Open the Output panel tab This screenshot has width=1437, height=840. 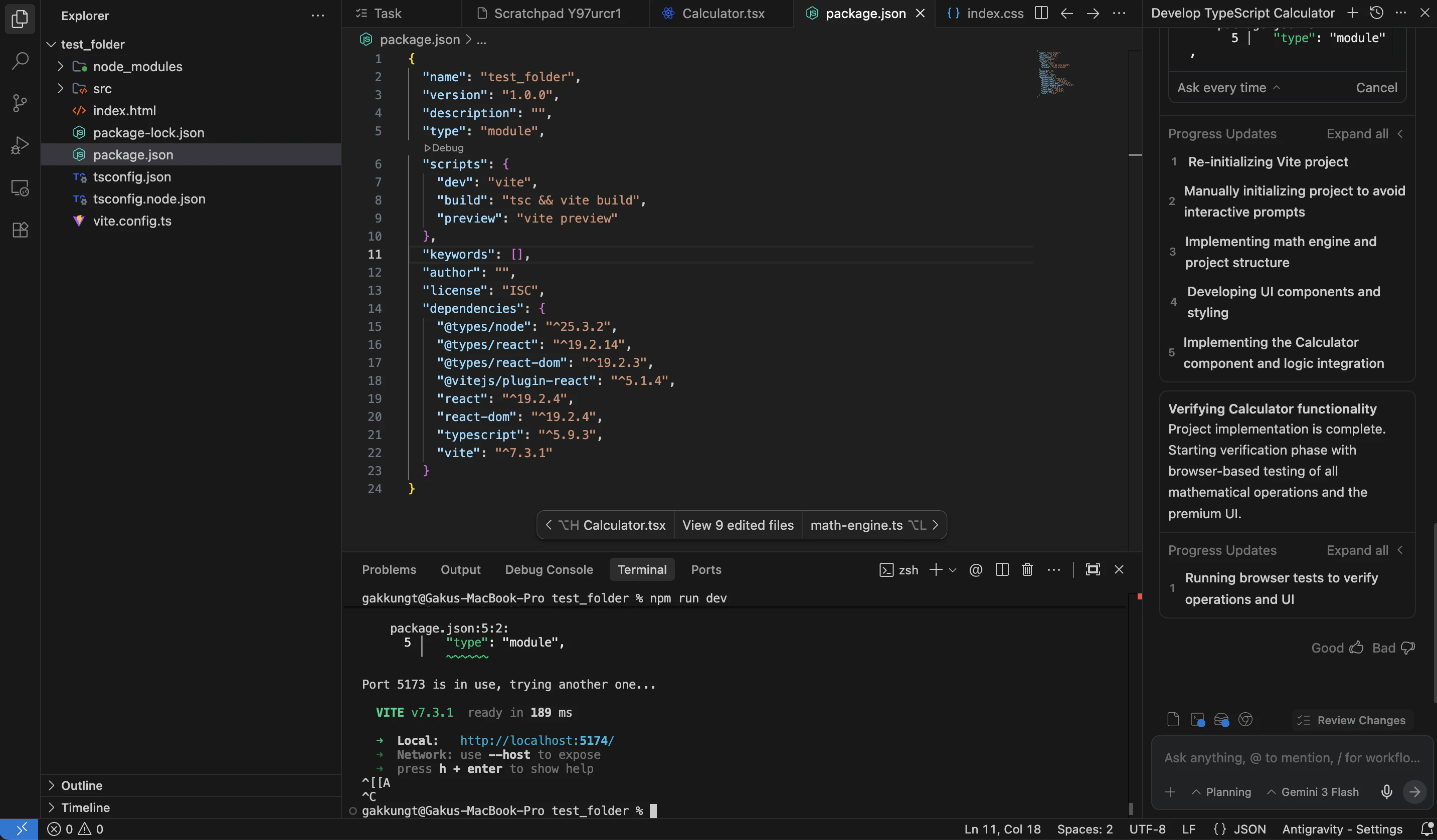click(460, 569)
